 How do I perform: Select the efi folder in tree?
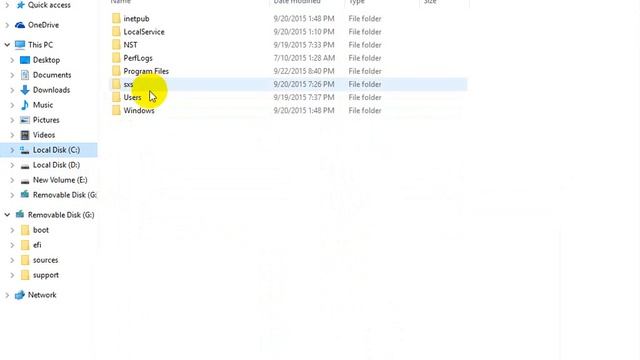[37, 245]
